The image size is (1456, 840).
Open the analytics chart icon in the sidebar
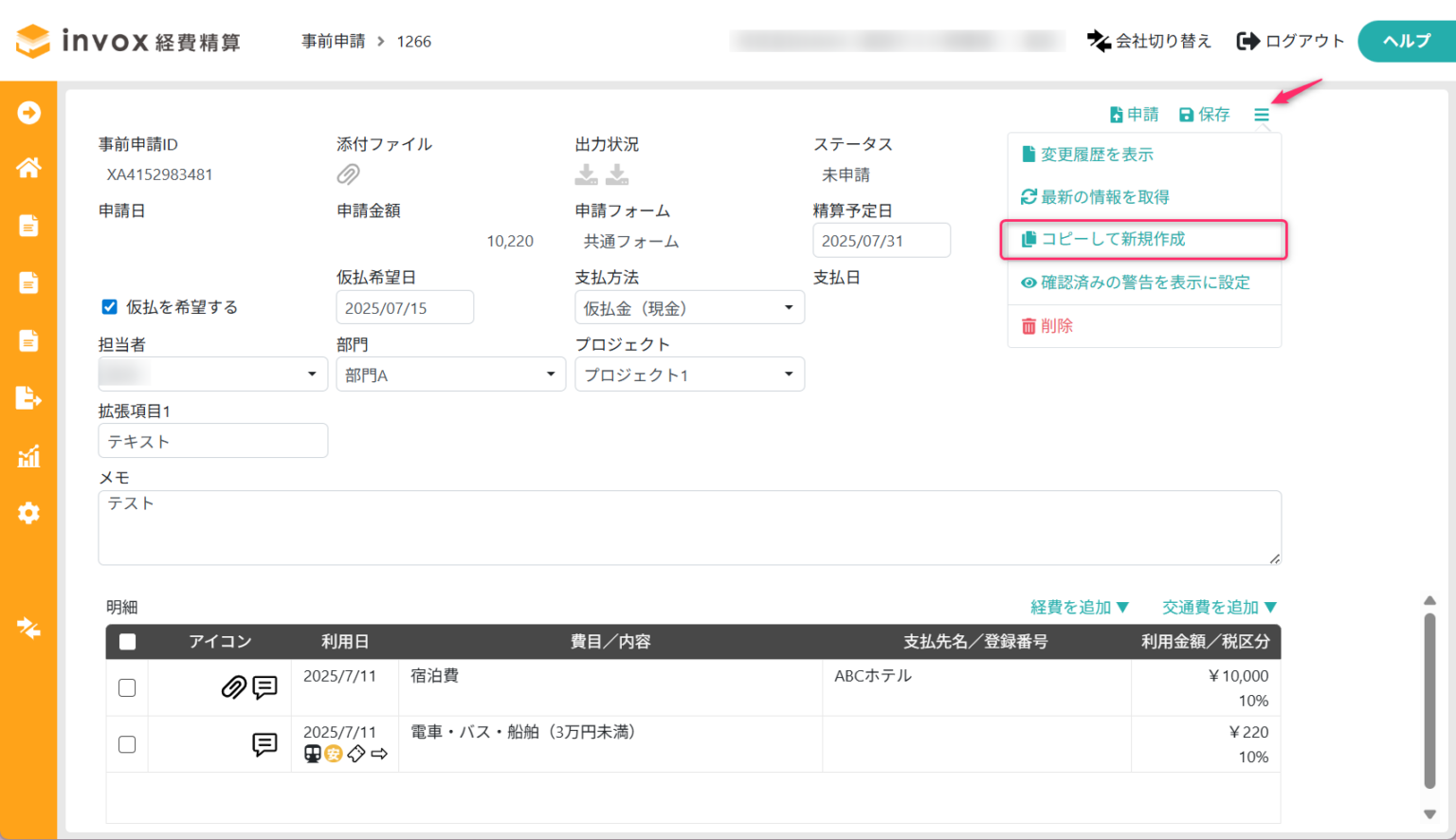click(x=28, y=456)
